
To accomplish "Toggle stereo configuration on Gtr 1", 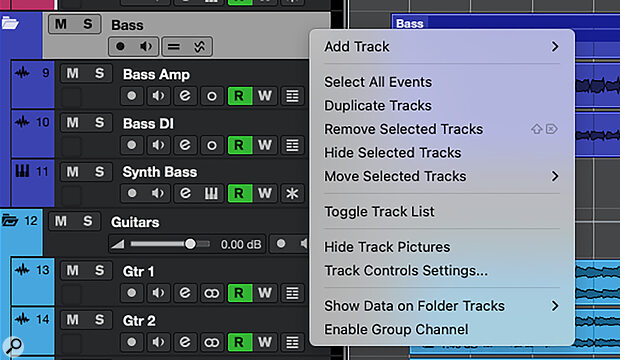I will (212, 293).
